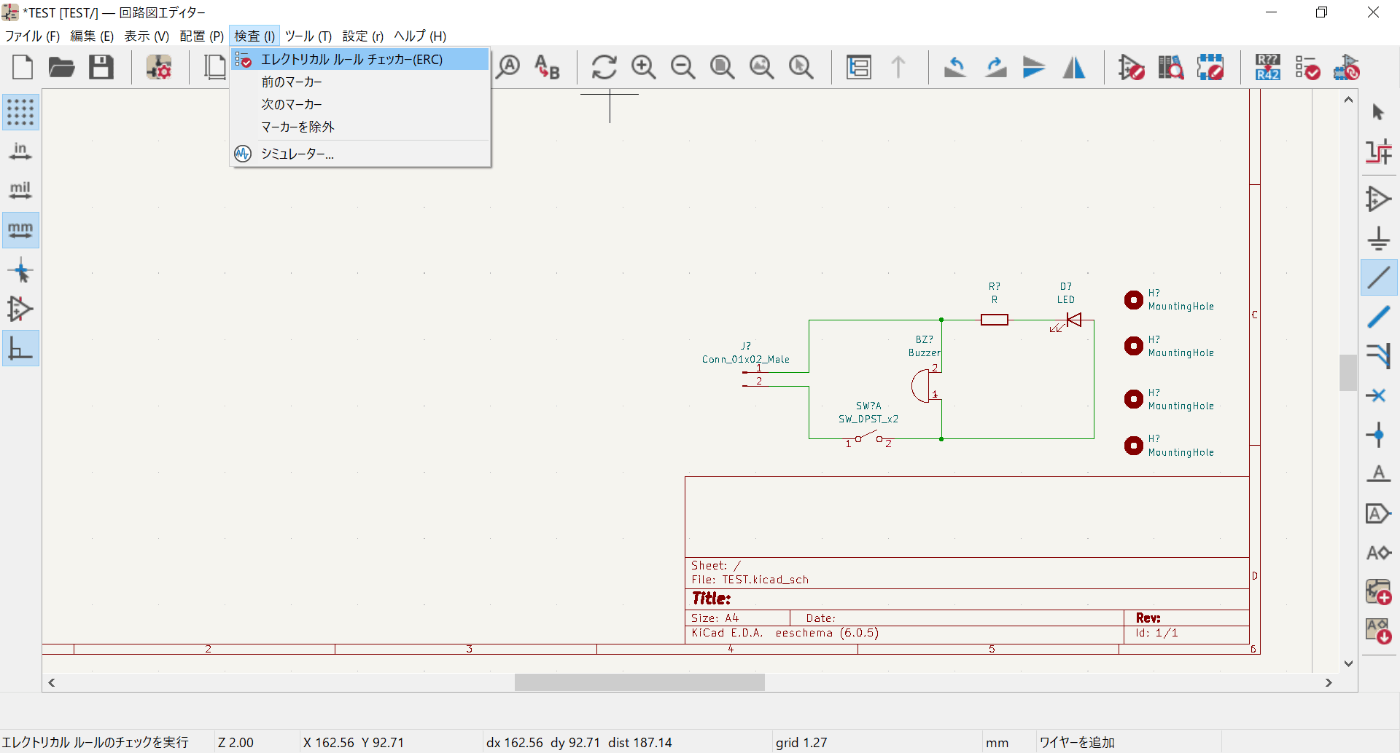The height and width of the screenshot is (753, 1400).
Task: Click the horizontal scrollbar thumb
Action: (x=640, y=682)
